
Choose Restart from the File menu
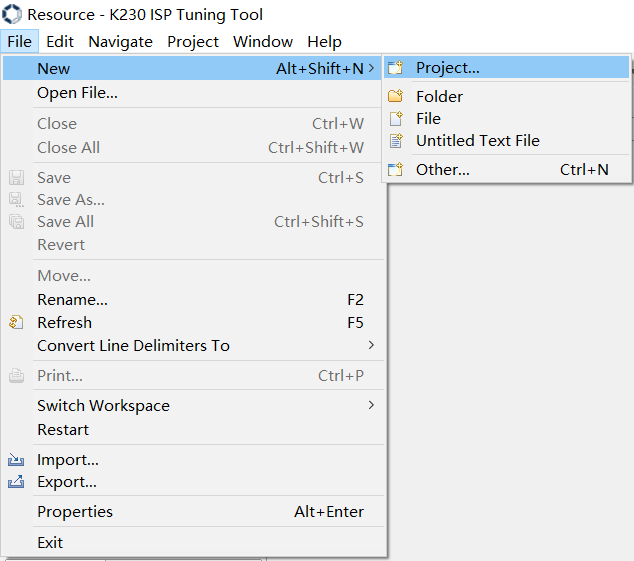point(63,429)
